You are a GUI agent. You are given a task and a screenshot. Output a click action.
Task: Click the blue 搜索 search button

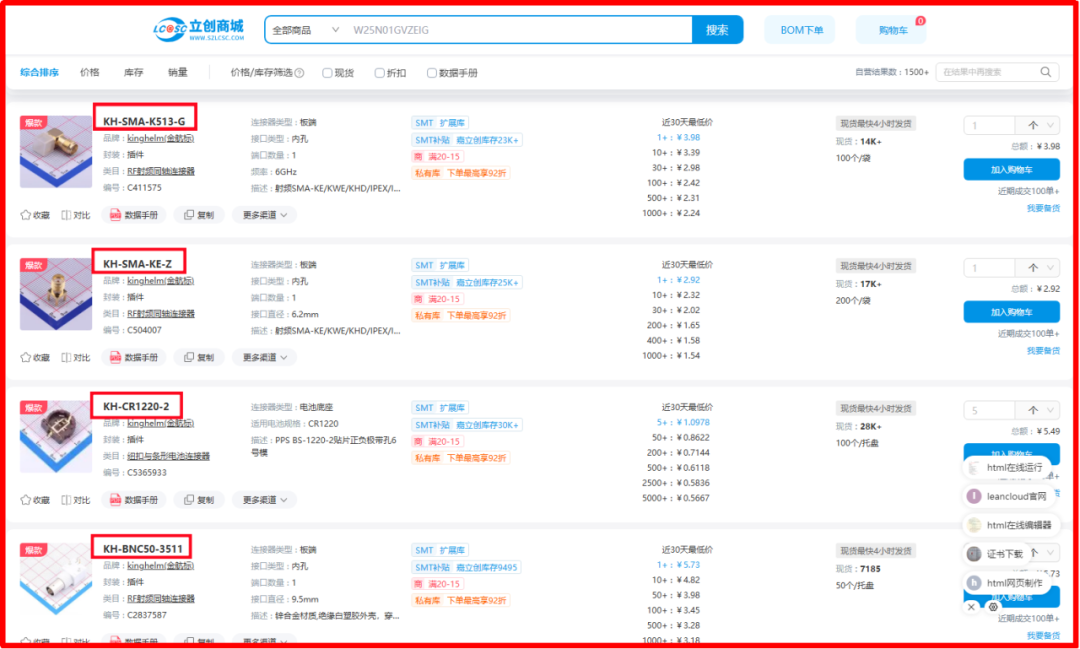[x=717, y=30]
